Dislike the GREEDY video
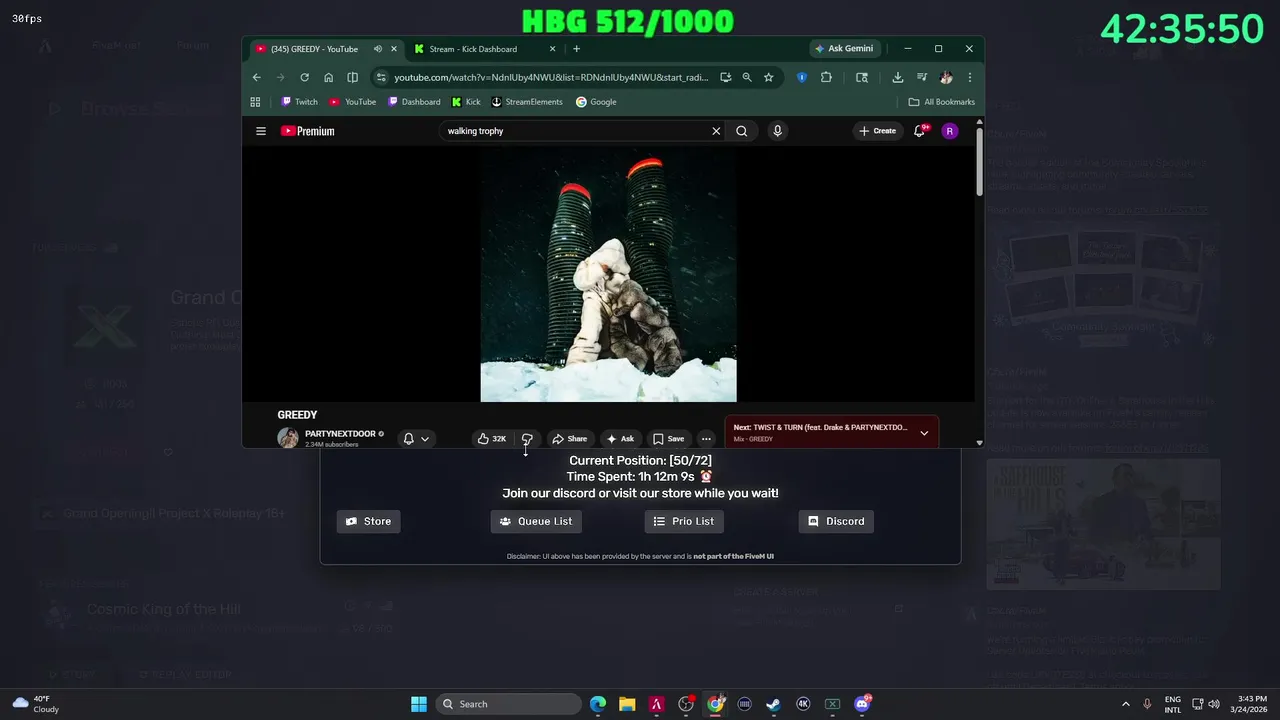The image size is (1280, 720). click(x=527, y=439)
